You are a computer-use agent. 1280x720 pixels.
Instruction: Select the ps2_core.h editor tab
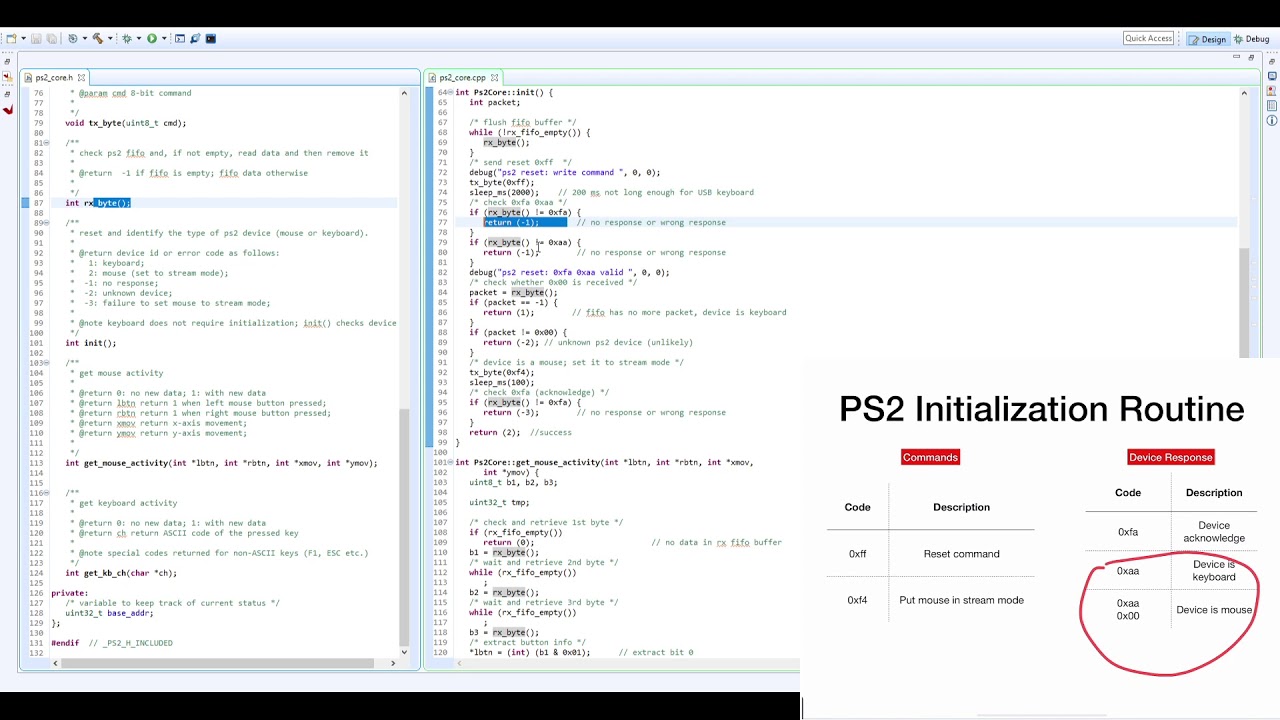pyautogui.click(x=54, y=77)
